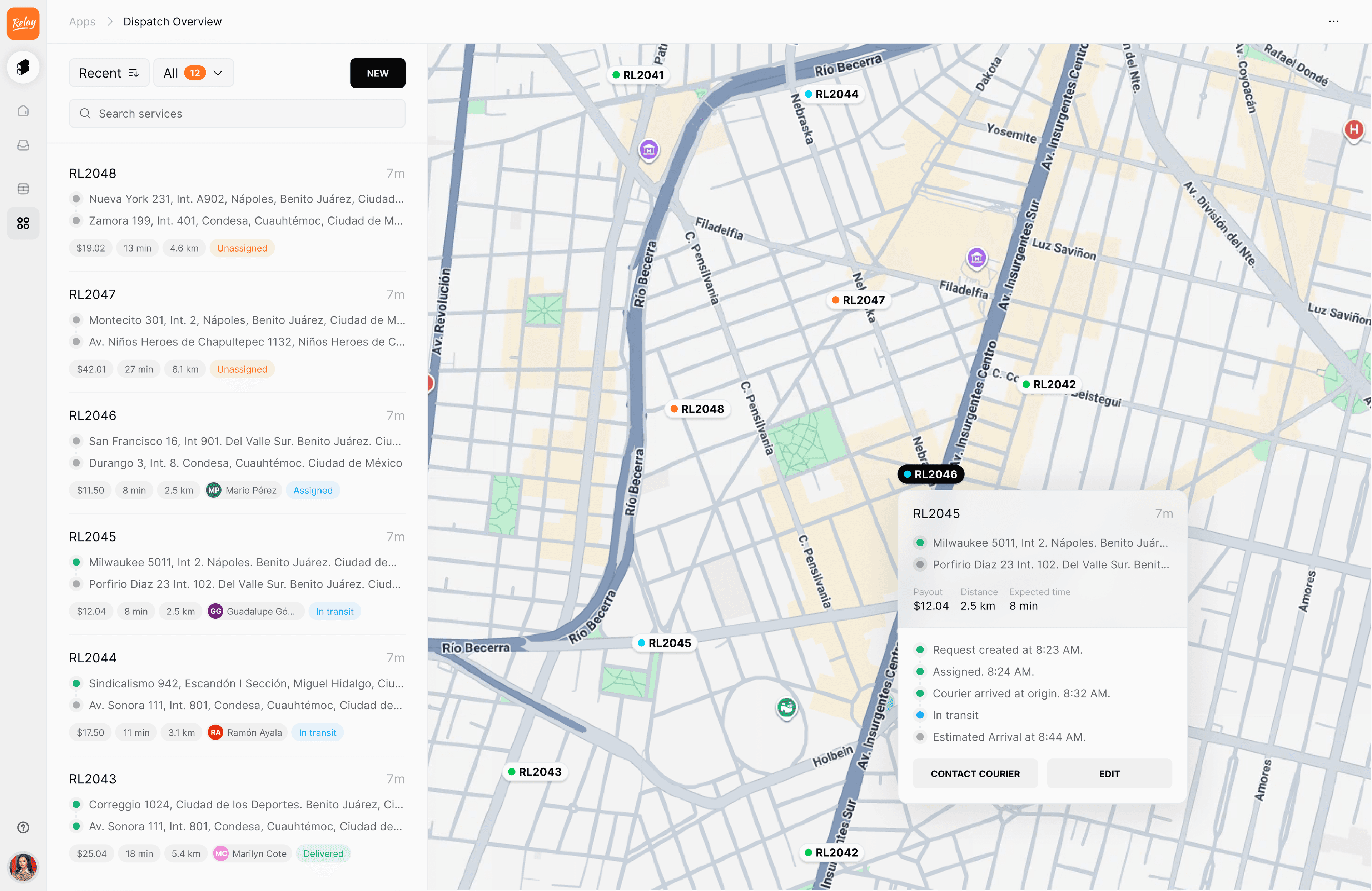
Task: Click Estimated Arrival at 8:44 AM entry
Action: 1009,737
